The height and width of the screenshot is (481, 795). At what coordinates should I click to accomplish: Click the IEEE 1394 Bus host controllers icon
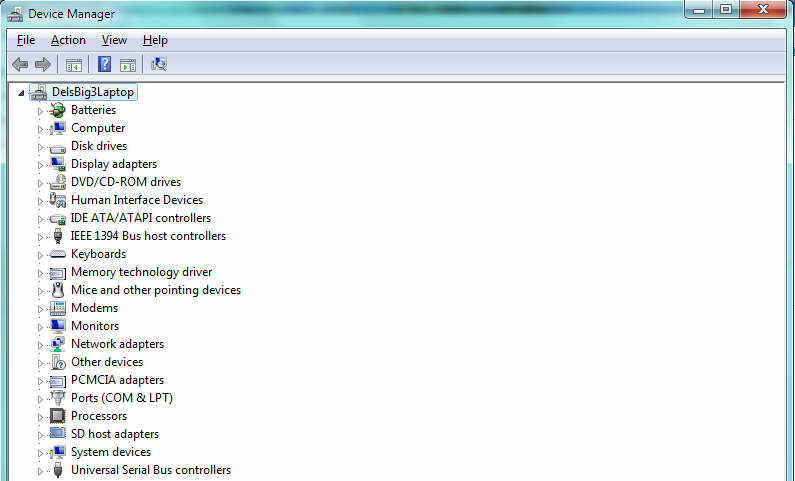tap(58, 236)
